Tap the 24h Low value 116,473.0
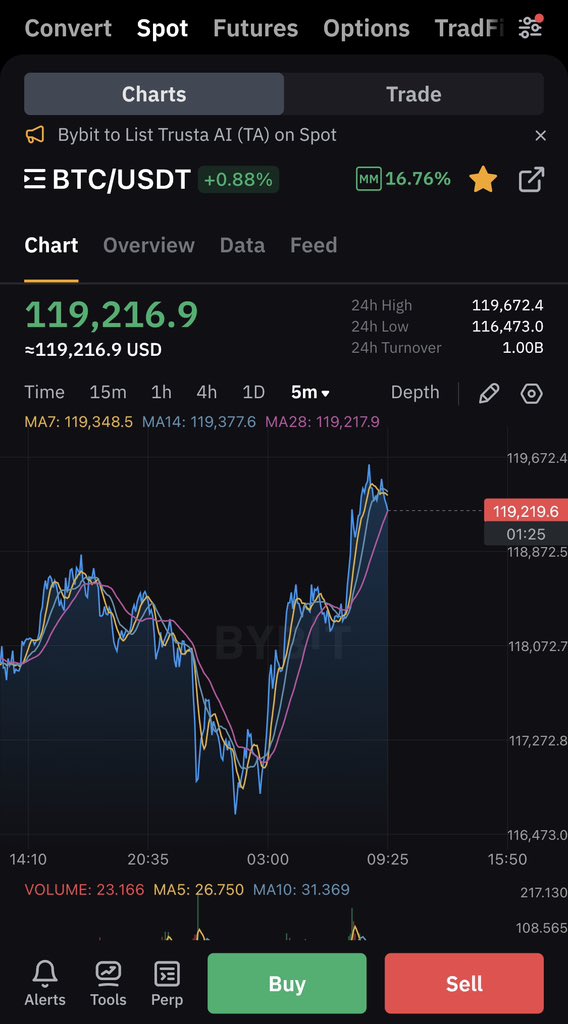The width and height of the screenshot is (568, 1024). [507, 326]
